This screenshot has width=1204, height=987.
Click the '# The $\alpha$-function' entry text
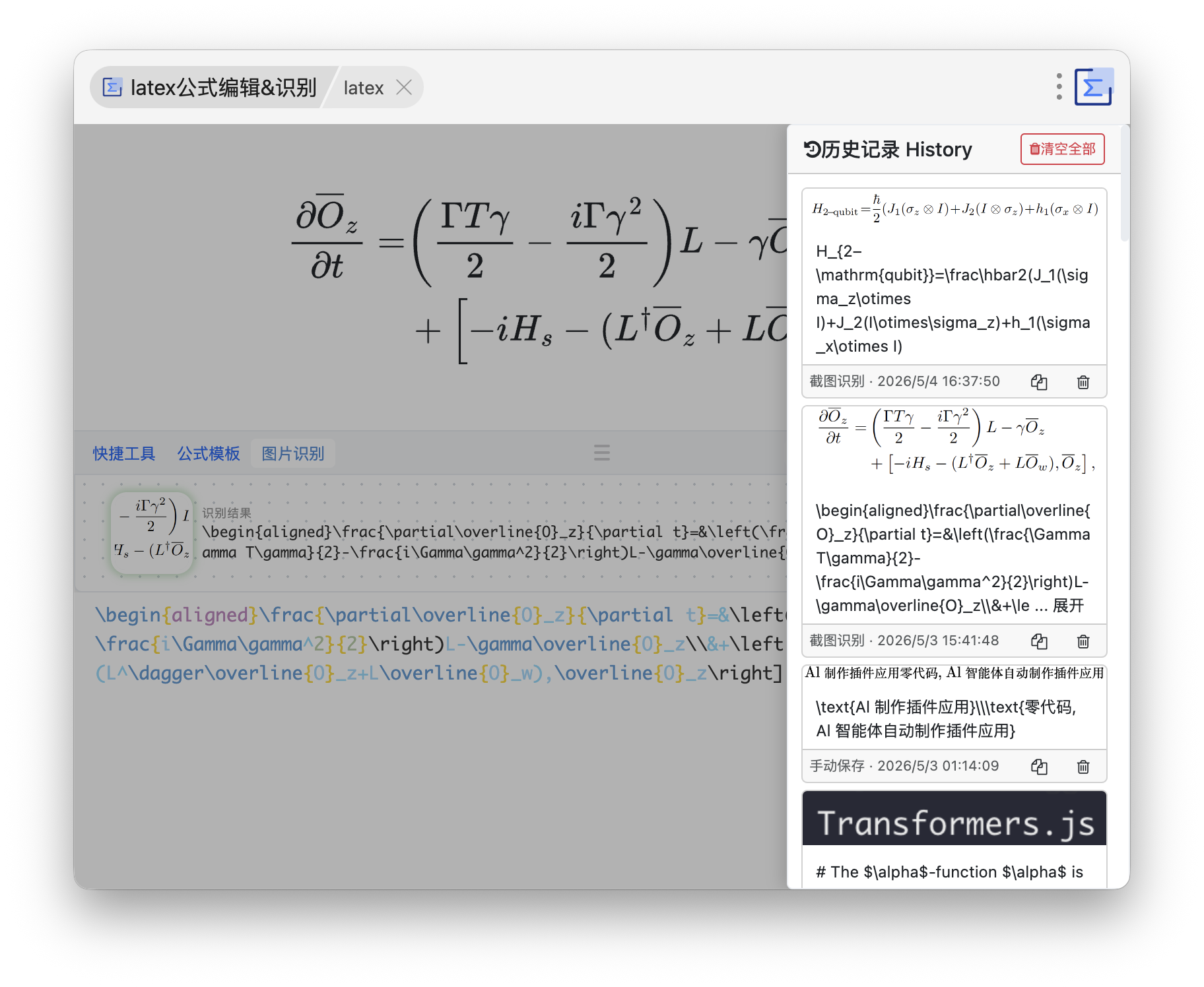pos(949,872)
